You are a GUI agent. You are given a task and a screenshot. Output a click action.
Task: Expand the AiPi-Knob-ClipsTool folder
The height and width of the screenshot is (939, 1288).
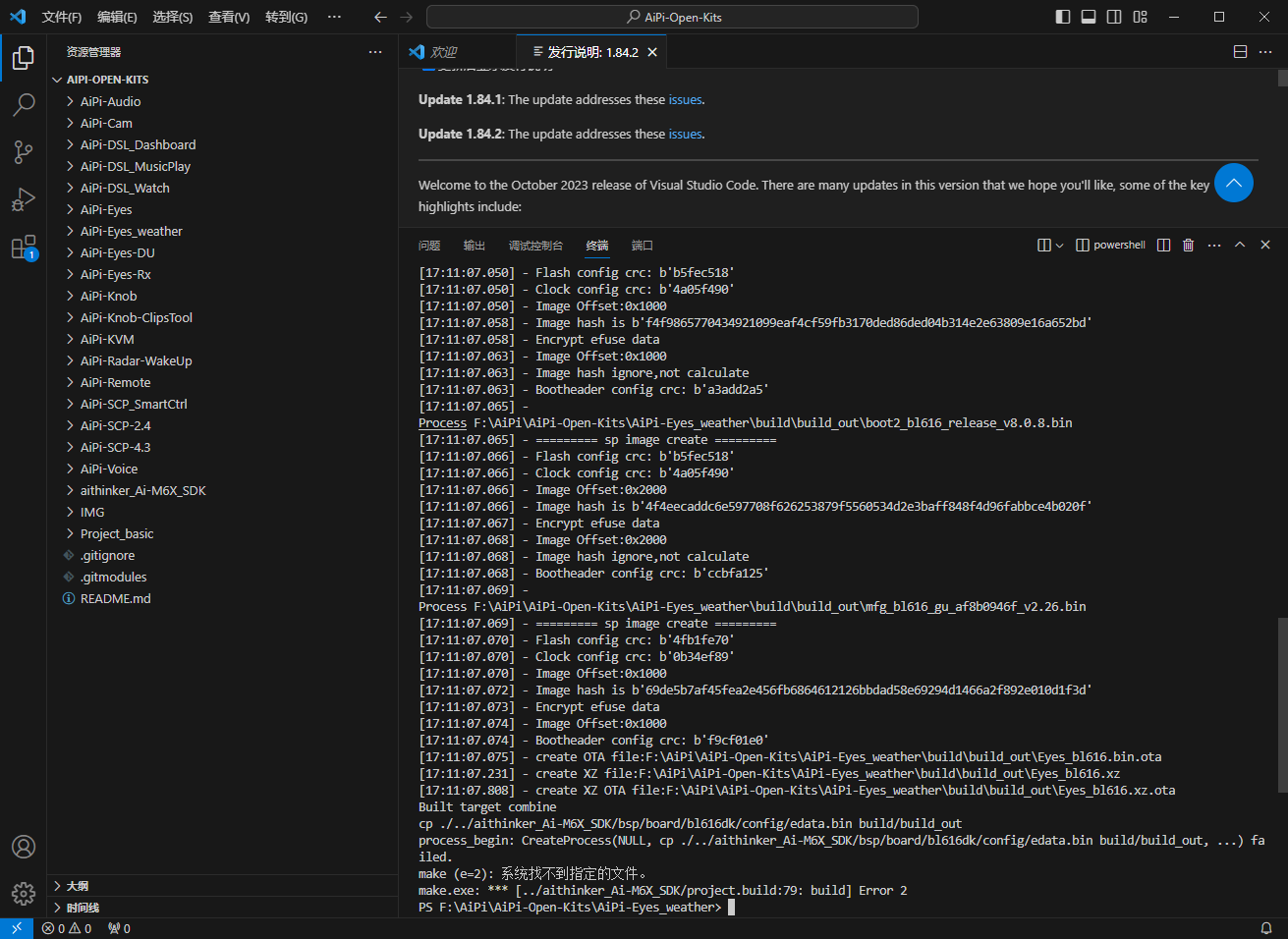(x=223, y=317)
